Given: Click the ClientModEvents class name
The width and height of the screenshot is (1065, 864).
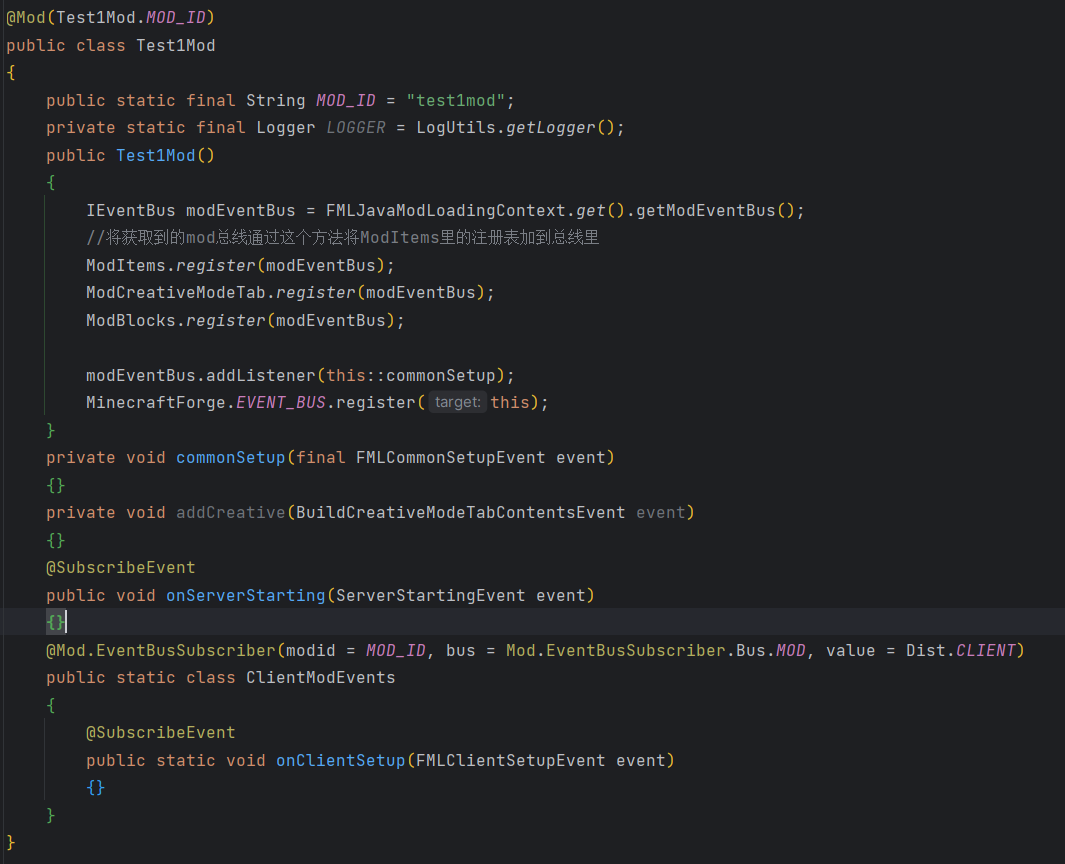Looking at the screenshot, I should [320, 678].
